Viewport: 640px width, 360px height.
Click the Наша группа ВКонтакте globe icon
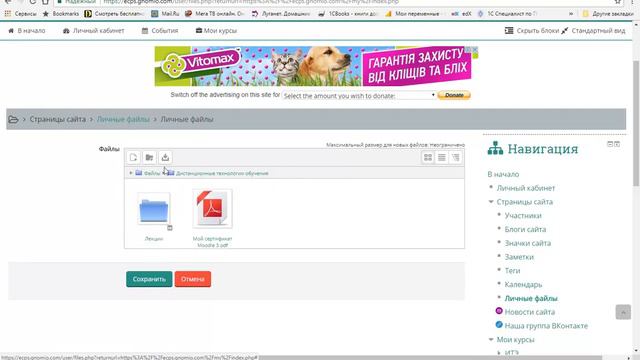tap(499, 325)
